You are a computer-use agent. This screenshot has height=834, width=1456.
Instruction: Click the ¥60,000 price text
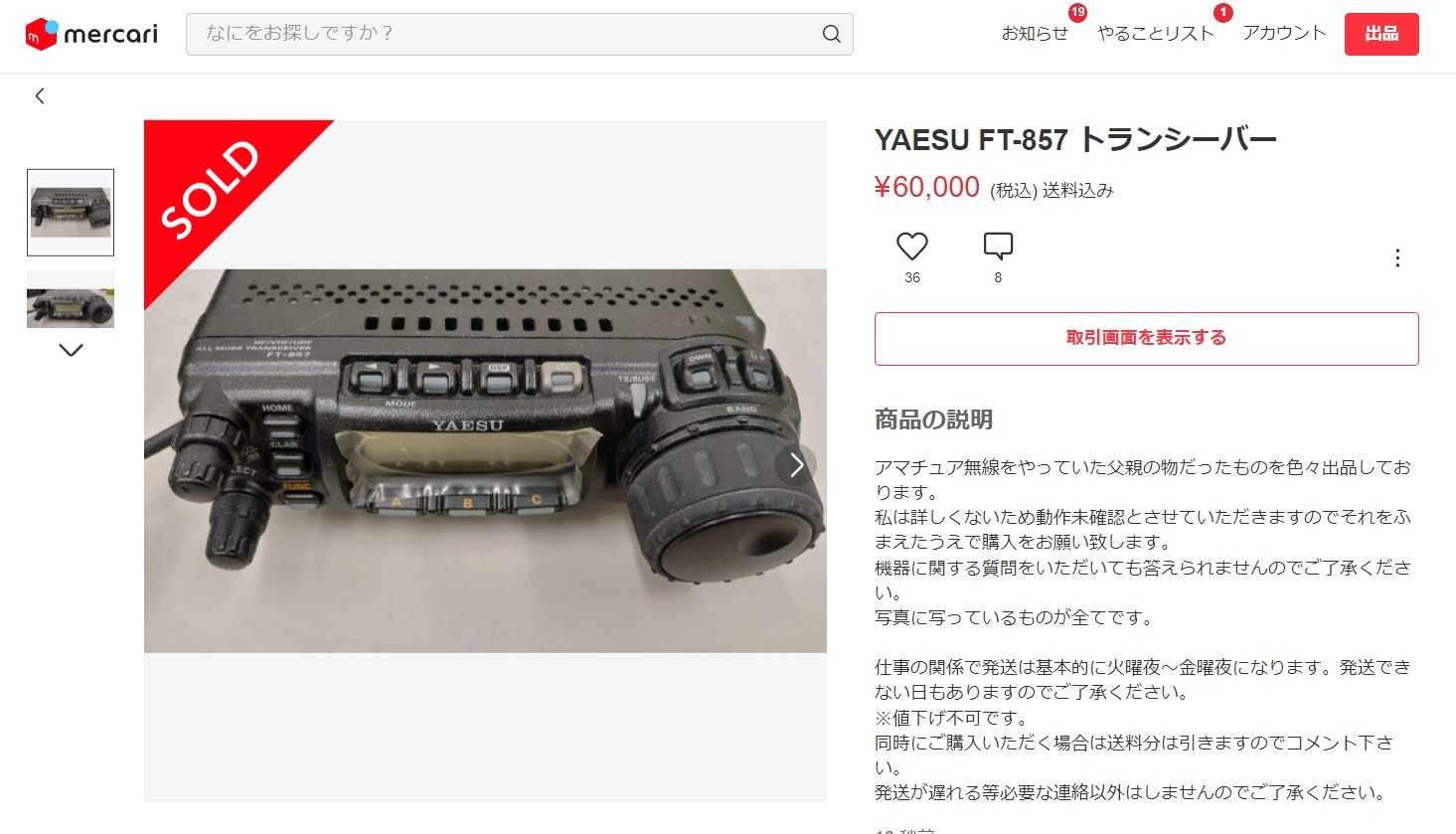[926, 187]
